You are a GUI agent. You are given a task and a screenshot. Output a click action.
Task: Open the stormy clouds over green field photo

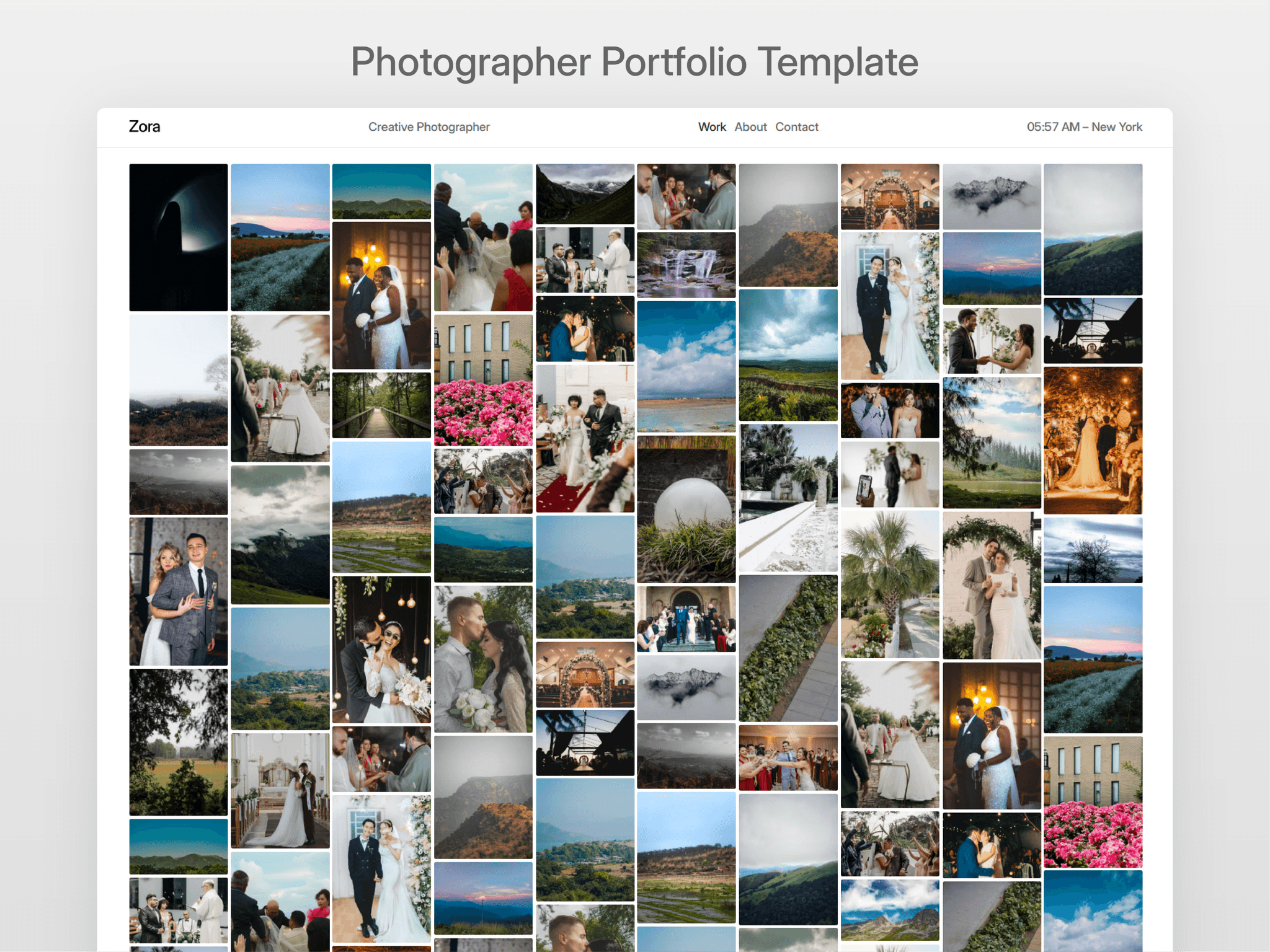click(788, 356)
